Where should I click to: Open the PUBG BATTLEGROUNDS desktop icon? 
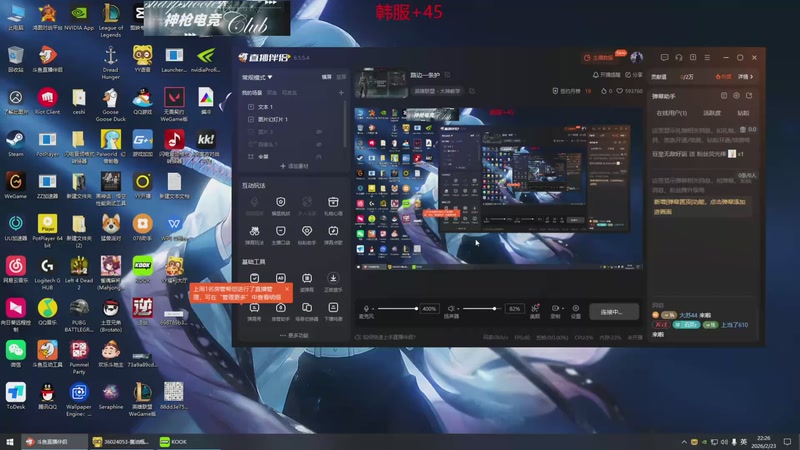(79, 315)
